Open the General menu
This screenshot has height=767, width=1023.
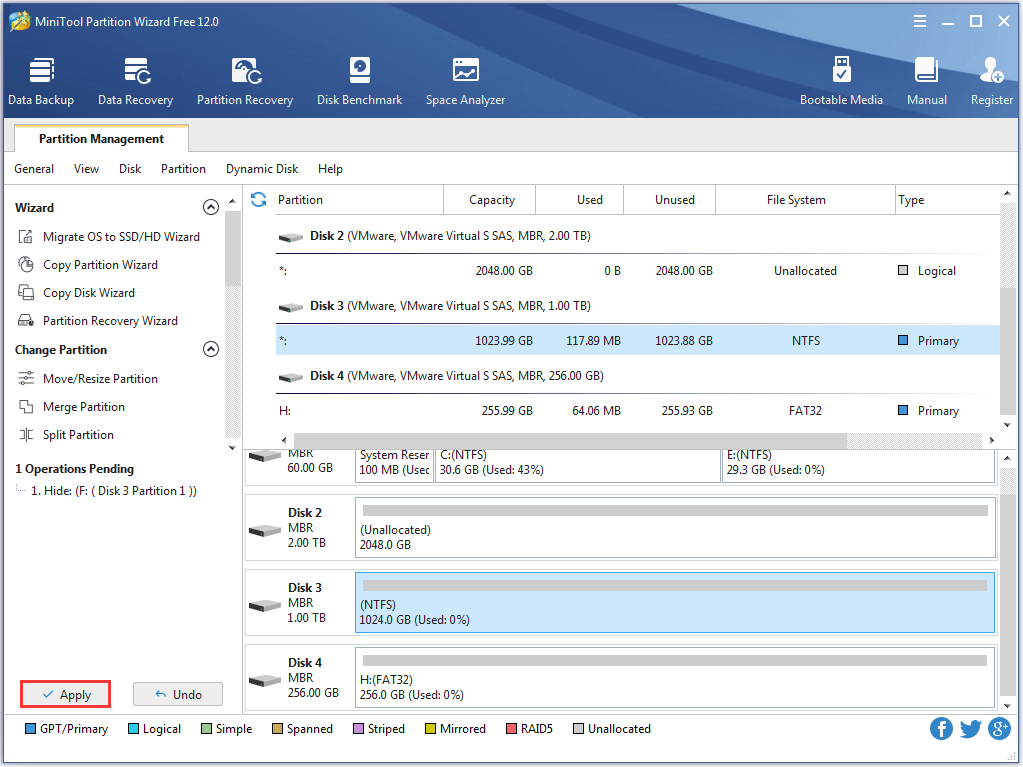(34, 169)
